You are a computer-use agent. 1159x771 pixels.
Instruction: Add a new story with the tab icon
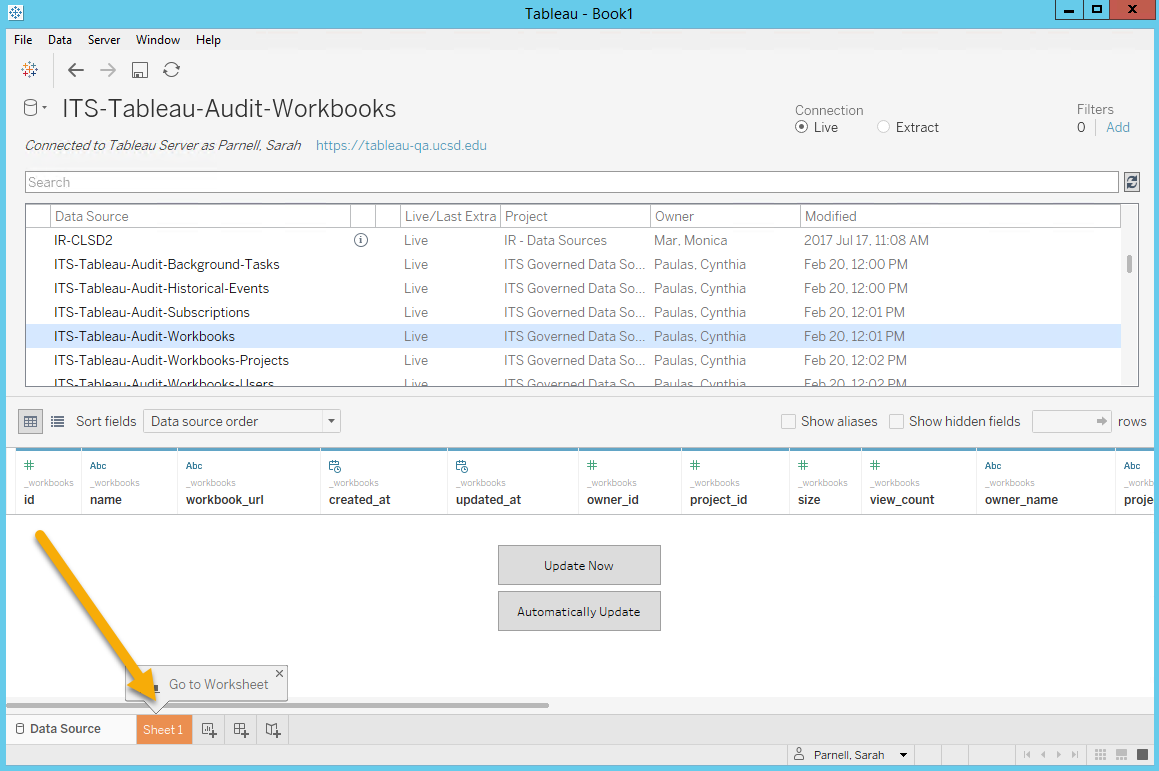click(x=273, y=730)
